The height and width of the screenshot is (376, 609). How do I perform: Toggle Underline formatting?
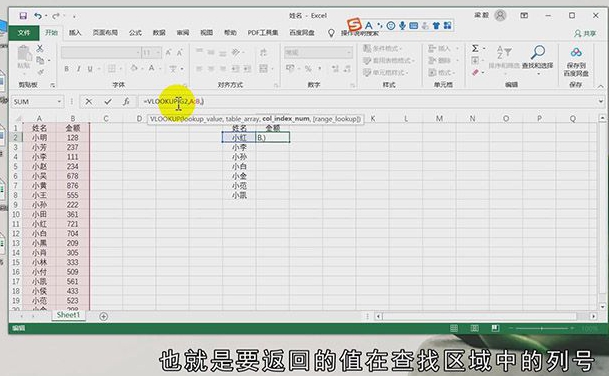click(90, 69)
